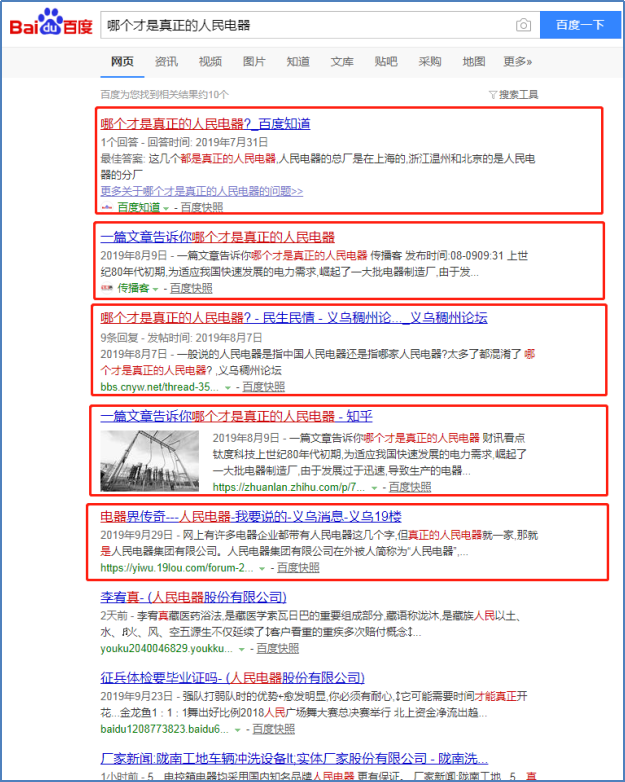Expand dropdown arrow next to yiwu.19lou.com
This screenshot has width=625, height=782.
pyautogui.click(x=261, y=569)
